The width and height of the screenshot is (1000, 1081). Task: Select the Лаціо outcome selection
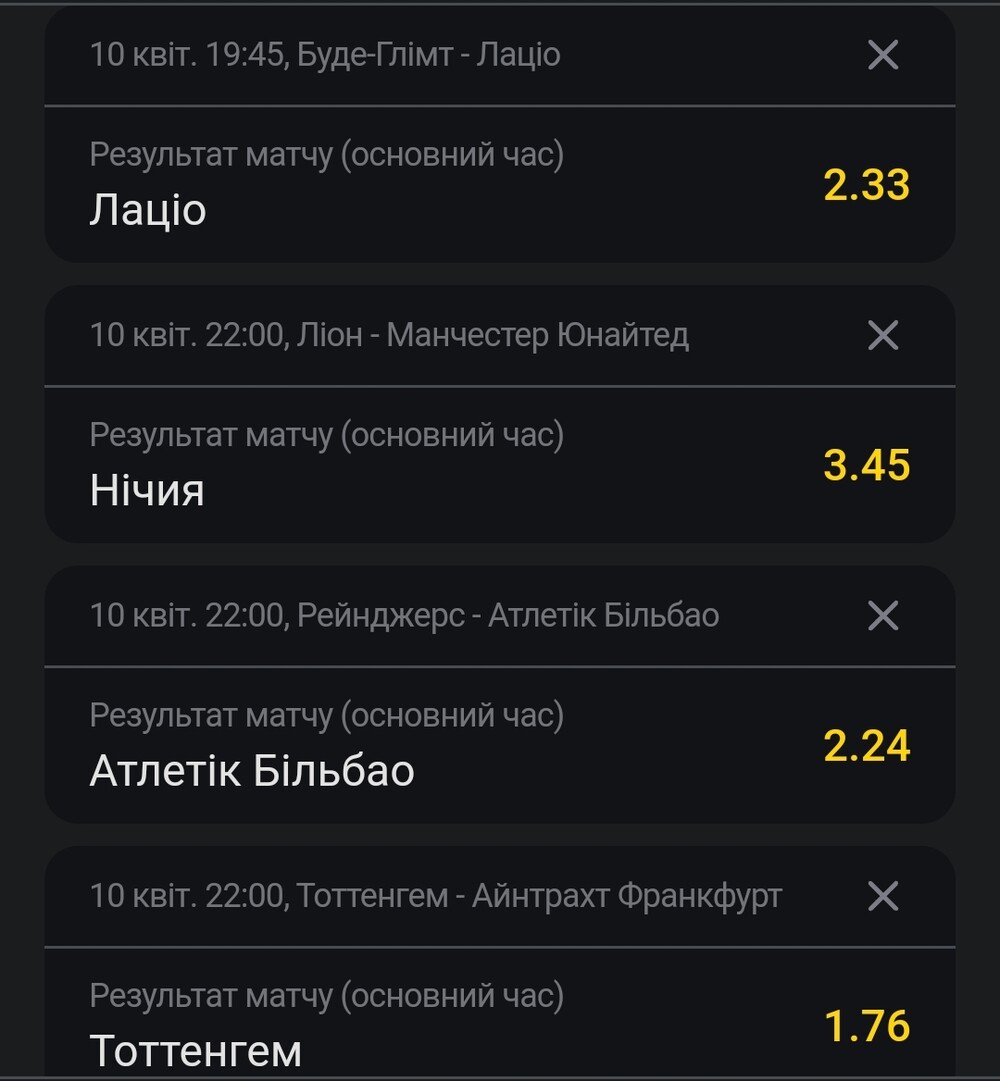147,210
